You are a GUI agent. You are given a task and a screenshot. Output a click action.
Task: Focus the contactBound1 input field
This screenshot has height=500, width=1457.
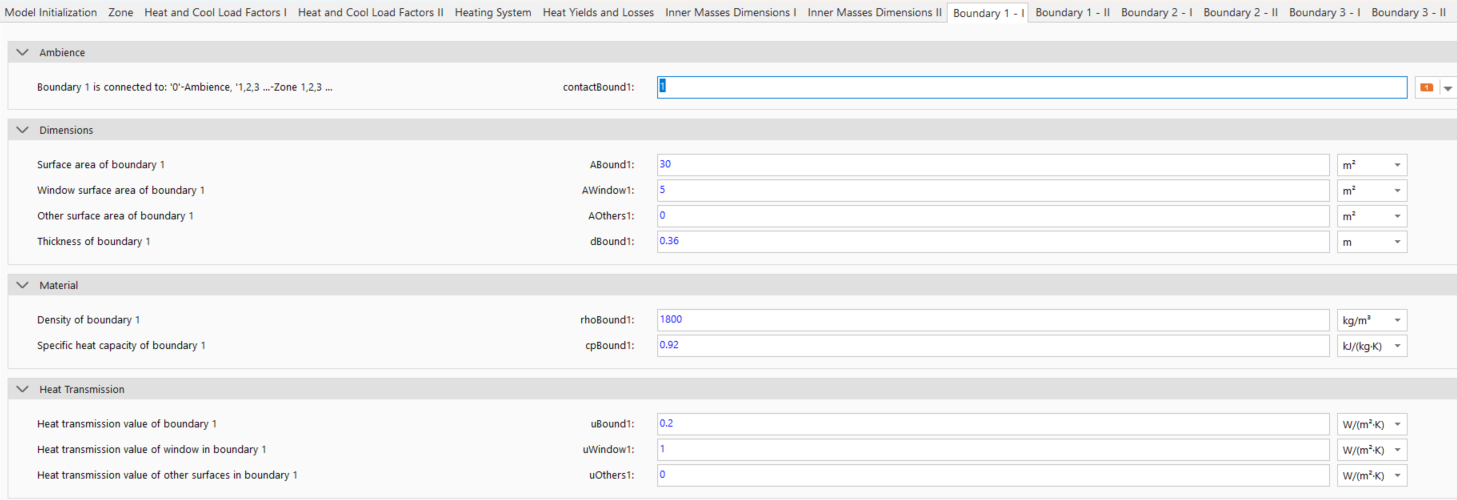1032,88
